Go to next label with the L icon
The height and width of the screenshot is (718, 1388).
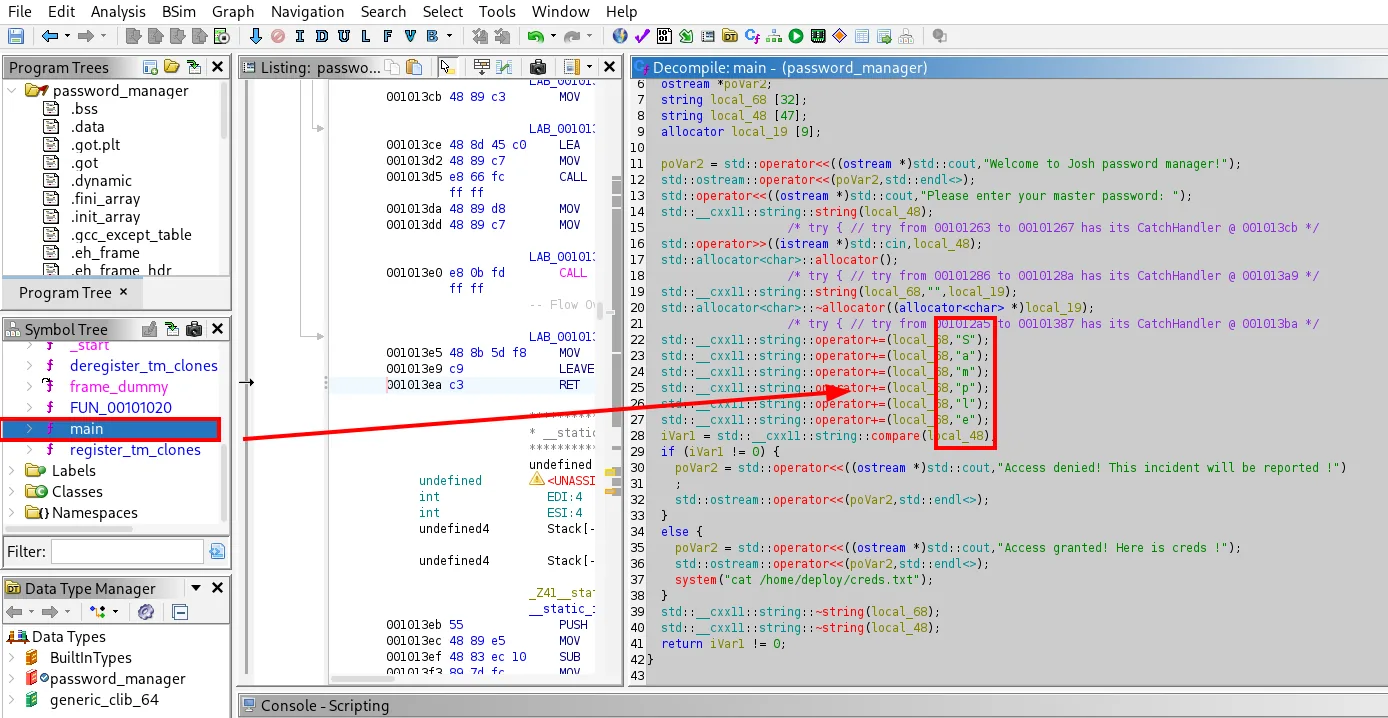coord(366,36)
